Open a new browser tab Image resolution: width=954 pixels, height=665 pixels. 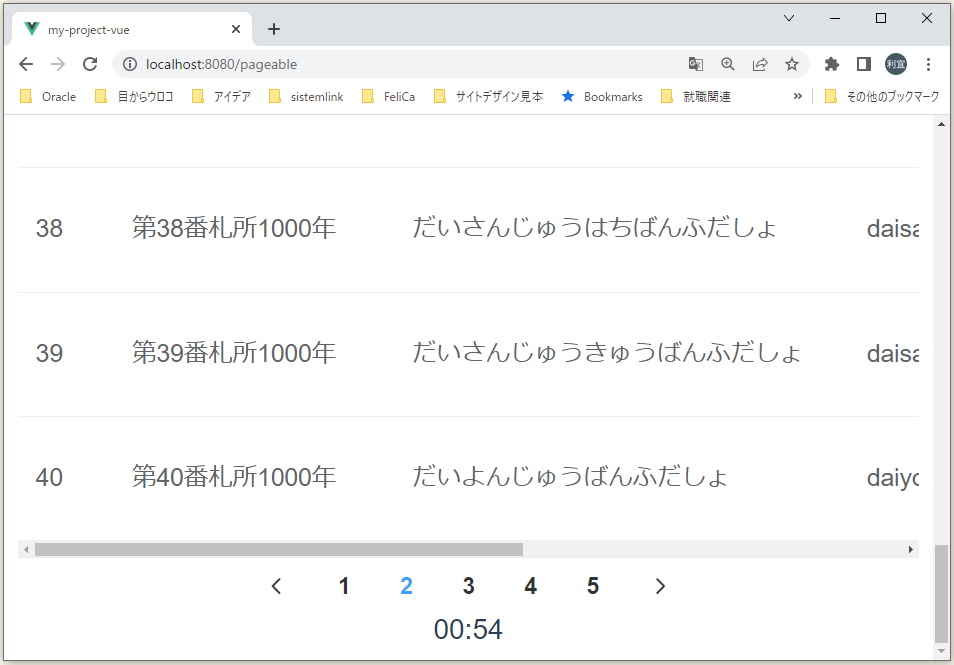point(274,29)
